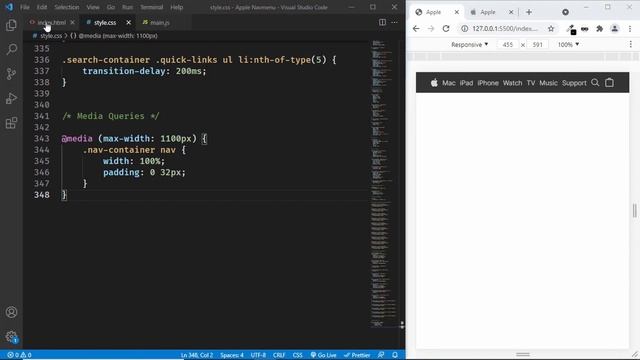The width and height of the screenshot is (640, 360).
Task: Open Chrome profile avatar
Action: 615,29
